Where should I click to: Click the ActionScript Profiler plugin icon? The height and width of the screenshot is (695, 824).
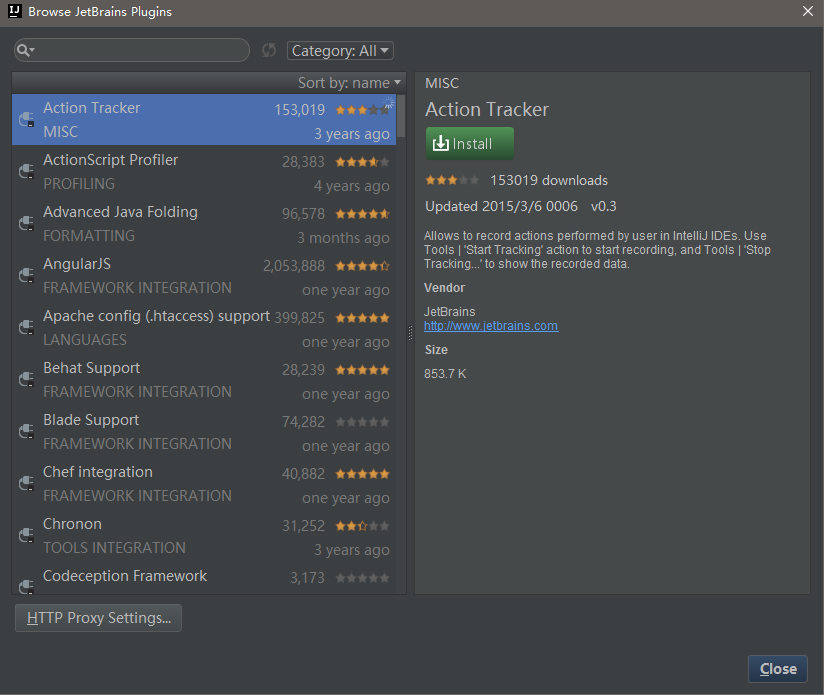[27, 172]
